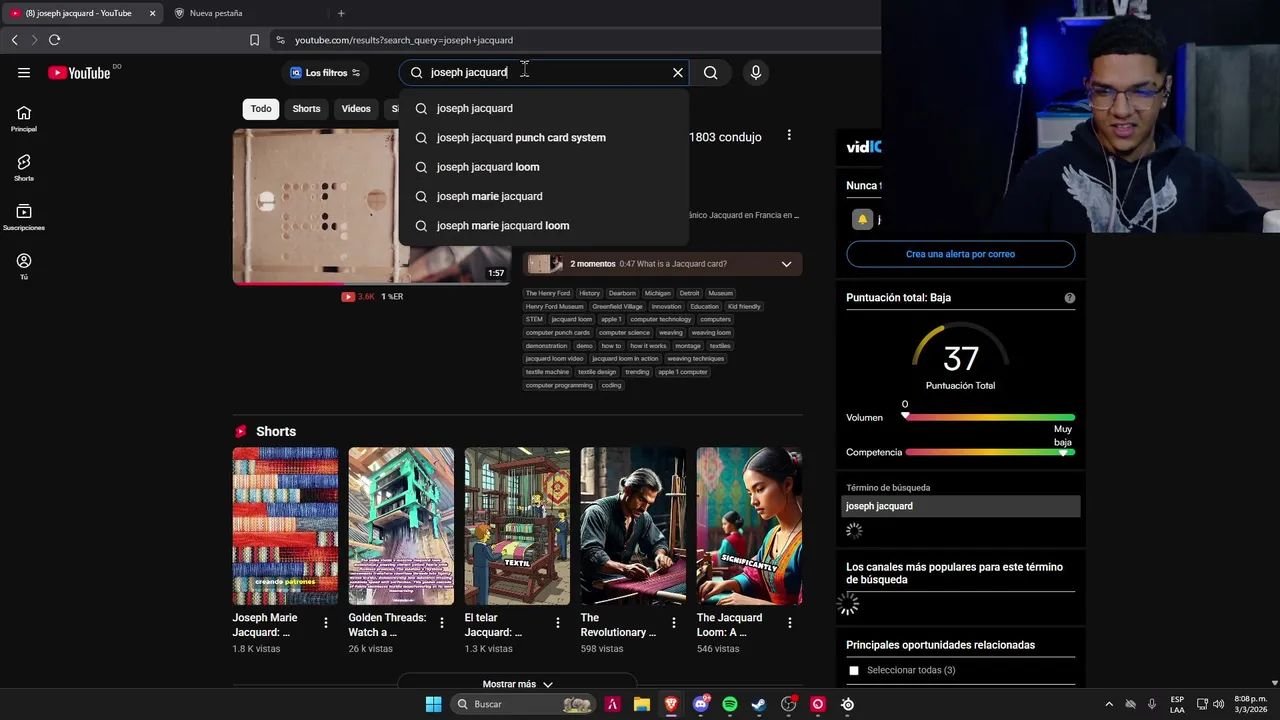Screen dimensions: 1280x720
Task: Click the vidIQ alert bell icon
Action: click(862, 219)
